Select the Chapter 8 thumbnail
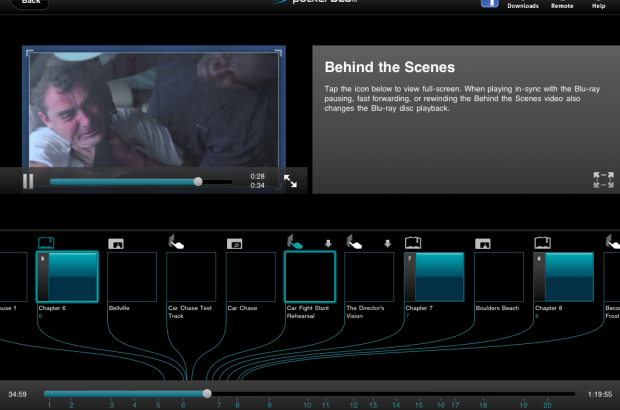620x410 pixels. pyautogui.click(x=563, y=276)
